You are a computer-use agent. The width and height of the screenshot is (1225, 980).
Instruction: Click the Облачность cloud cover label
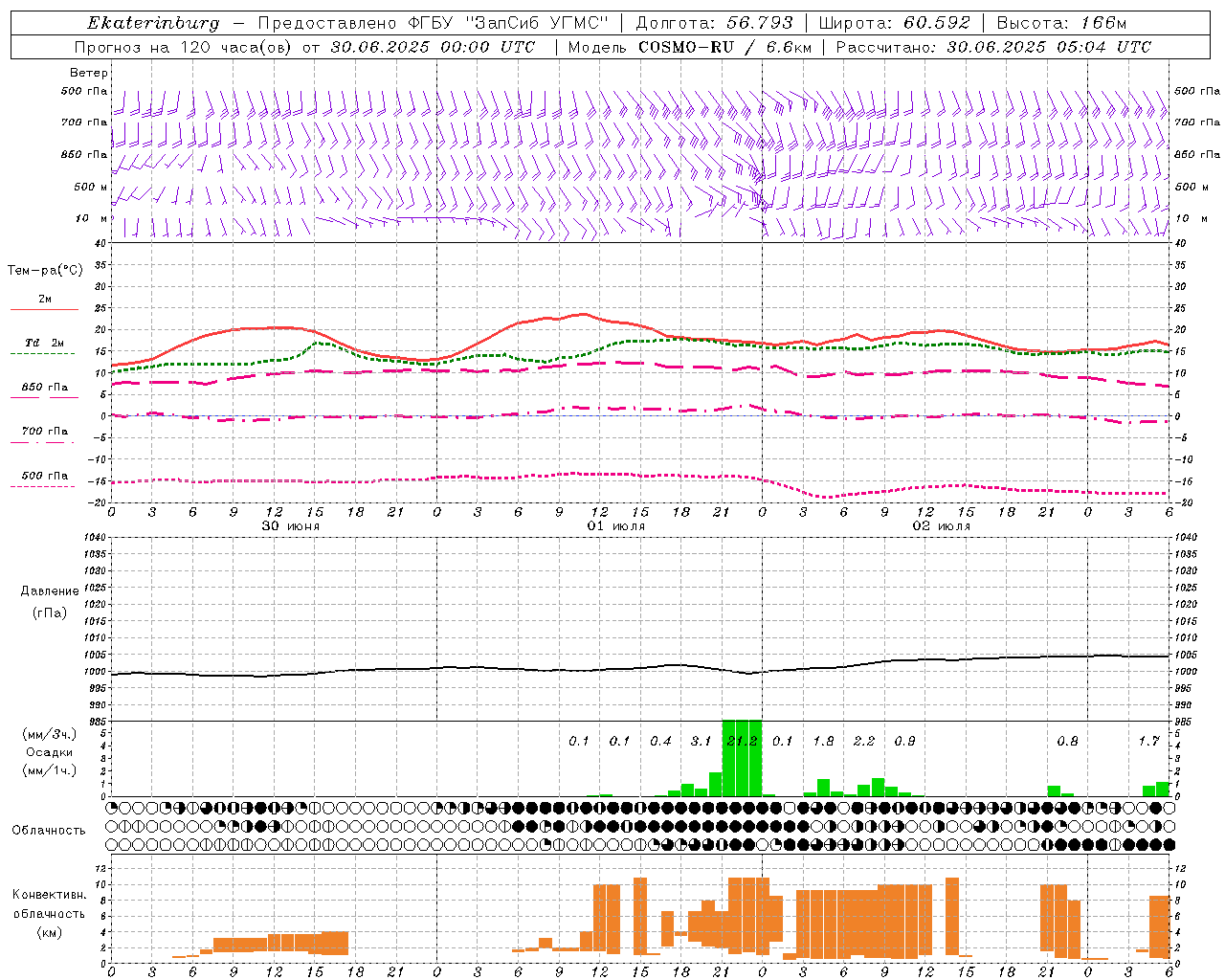point(49,831)
